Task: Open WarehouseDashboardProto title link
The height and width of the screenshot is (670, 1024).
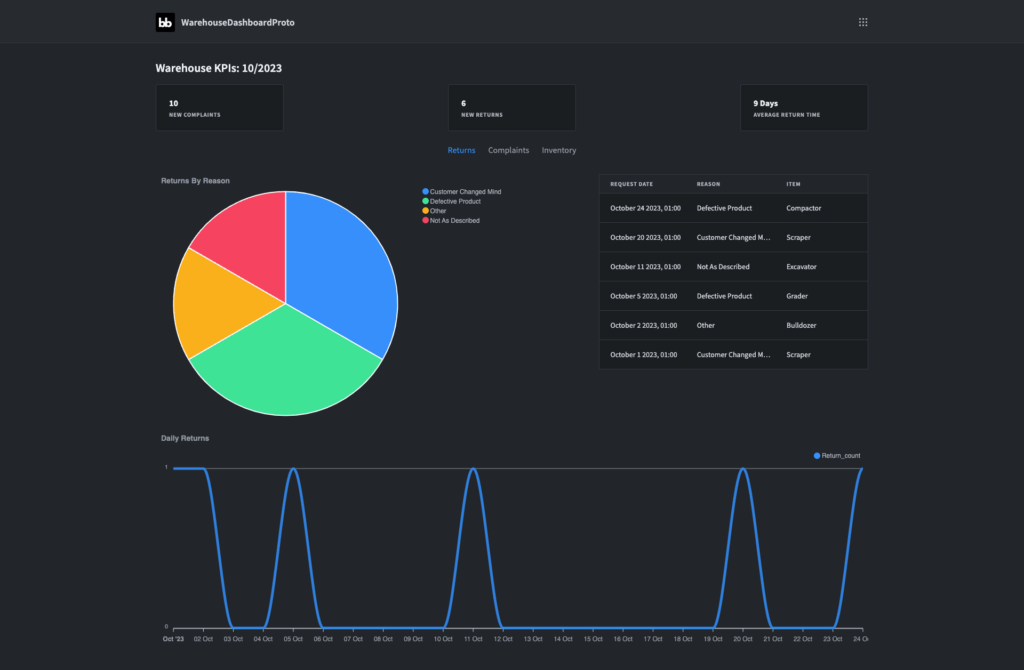Action: [x=238, y=22]
